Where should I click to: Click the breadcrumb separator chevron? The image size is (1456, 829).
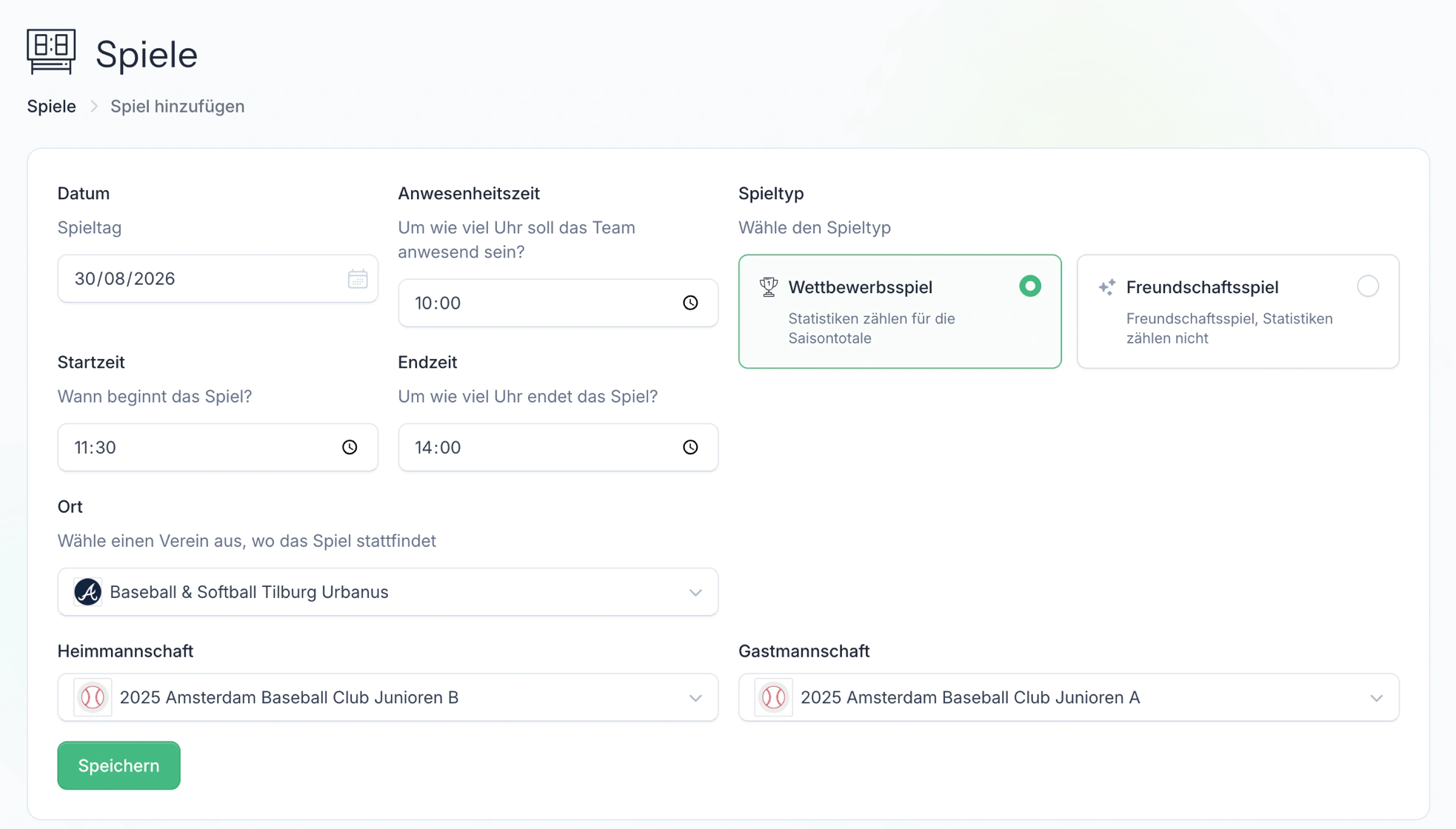[94, 107]
